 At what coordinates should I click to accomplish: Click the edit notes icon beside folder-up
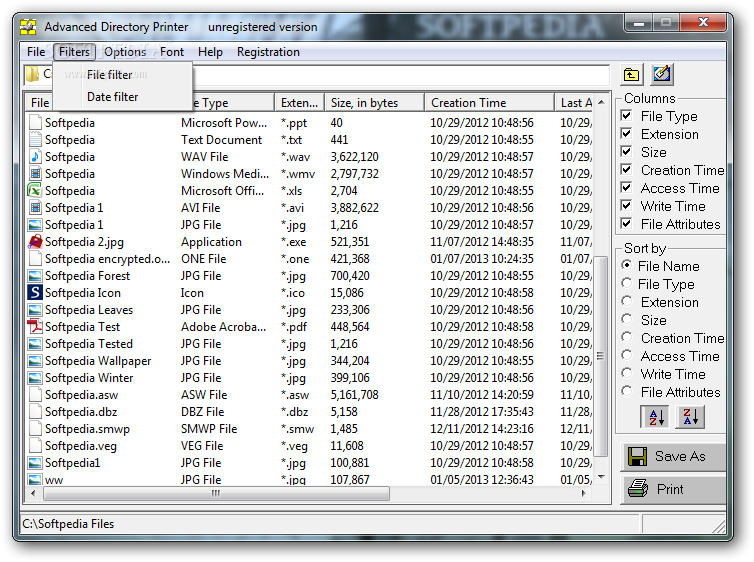(662, 74)
